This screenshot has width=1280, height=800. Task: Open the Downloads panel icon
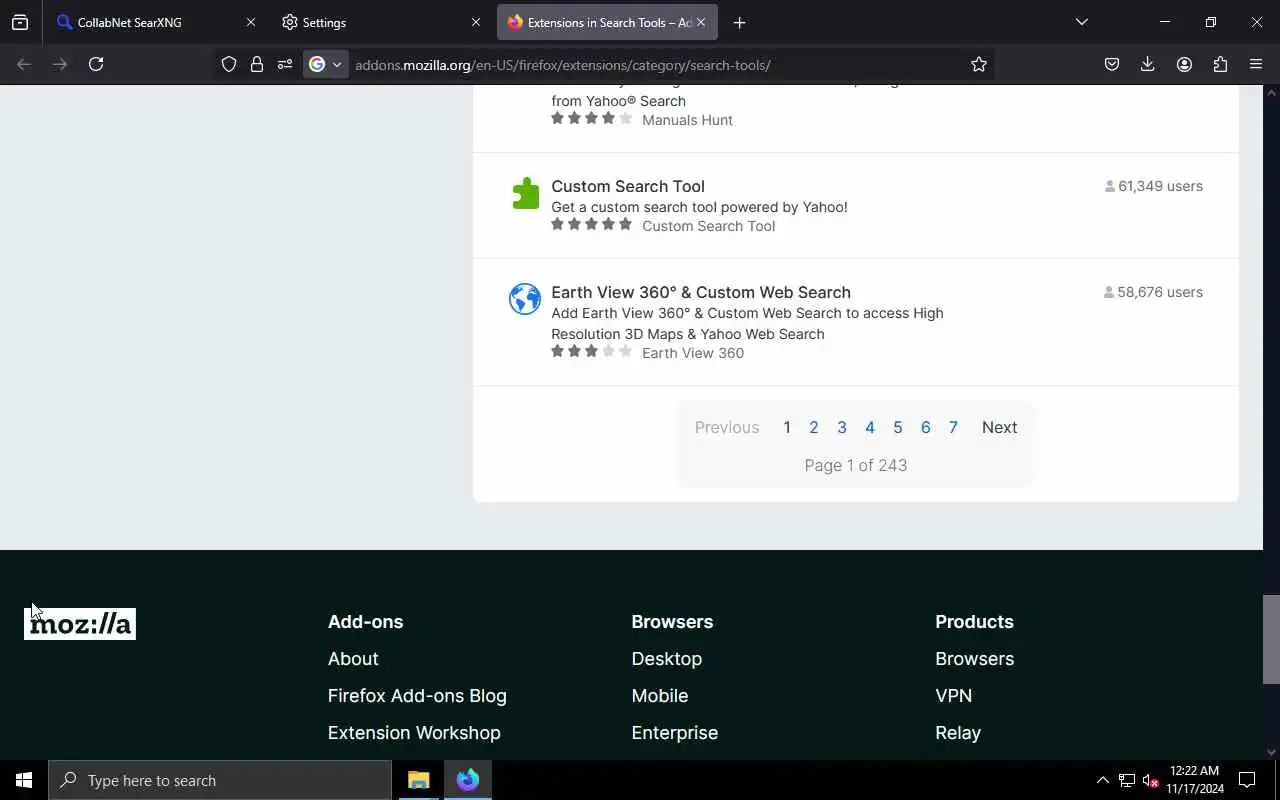coord(1148,64)
